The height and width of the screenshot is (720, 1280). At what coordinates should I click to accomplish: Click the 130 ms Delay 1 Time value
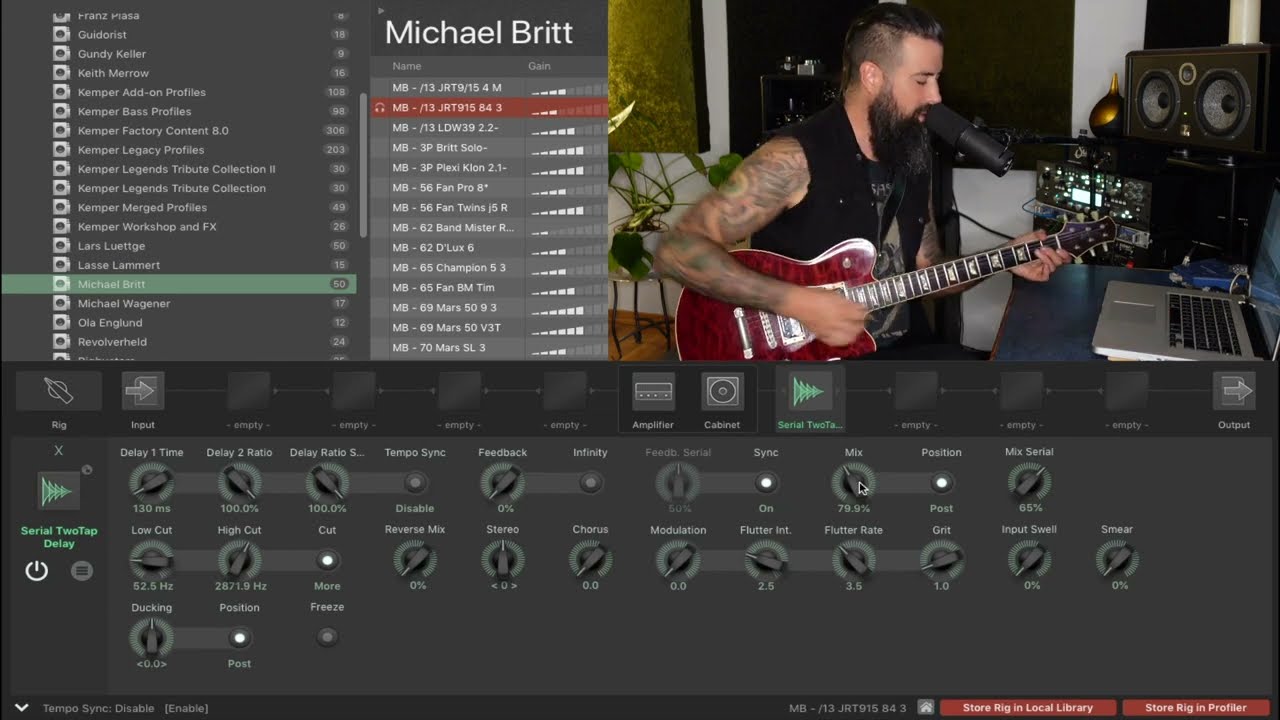(151, 508)
